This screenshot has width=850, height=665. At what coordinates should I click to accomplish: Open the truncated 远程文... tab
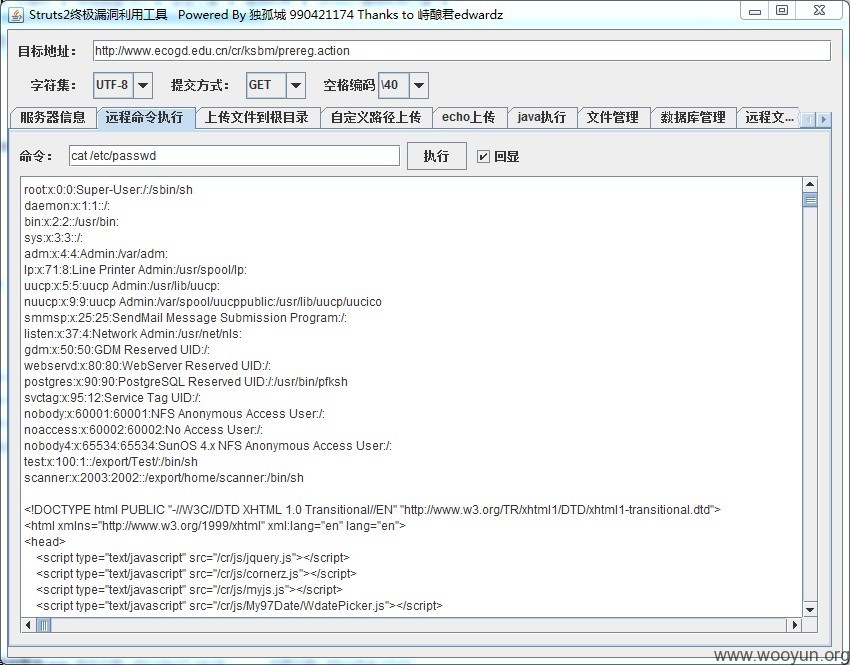pos(769,118)
